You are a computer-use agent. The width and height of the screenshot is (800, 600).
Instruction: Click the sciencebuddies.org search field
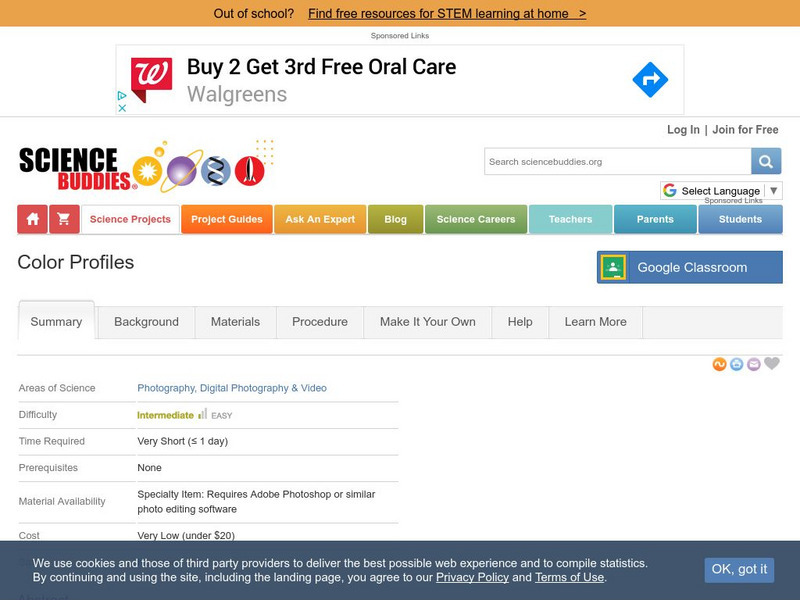pyautogui.click(x=617, y=162)
